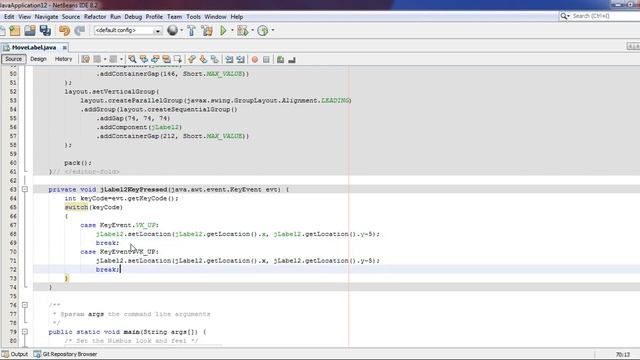This screenshot has height=360, width=640.
Task: Open the Navigate menu
Action: click(x=46, y=17)
